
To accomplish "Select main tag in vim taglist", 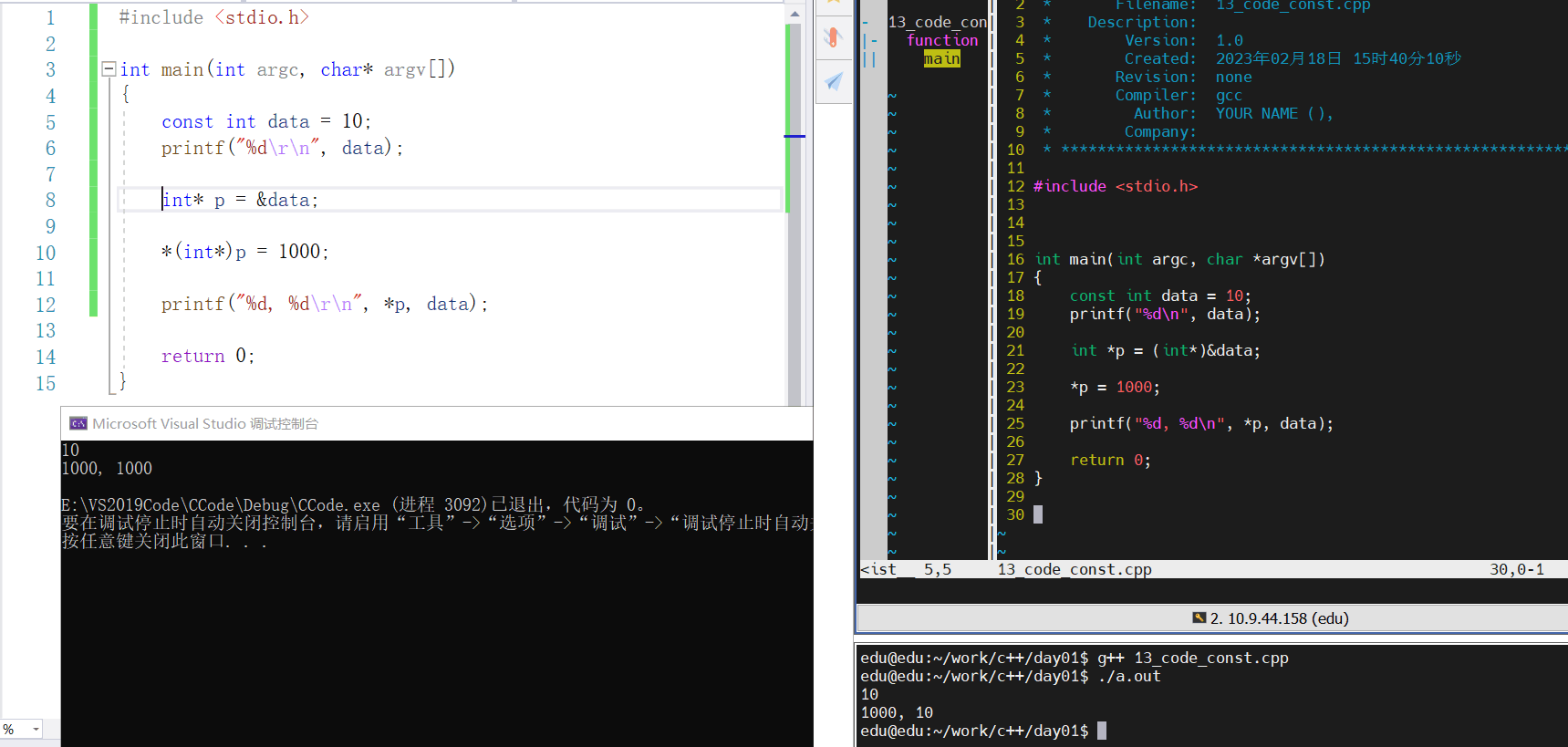I will coord(941,58).
